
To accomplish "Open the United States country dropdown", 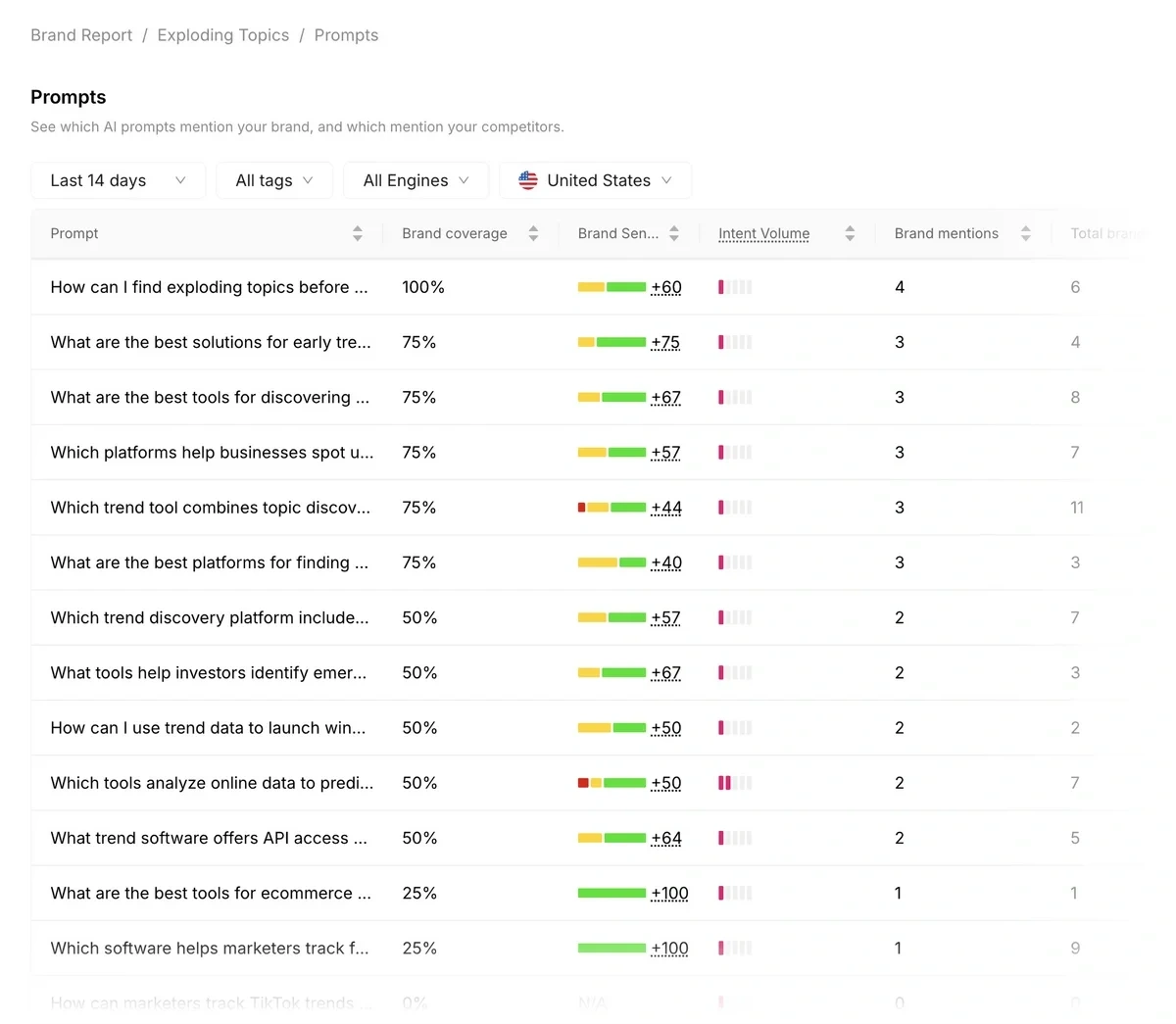I will click(x=596, y=180).
